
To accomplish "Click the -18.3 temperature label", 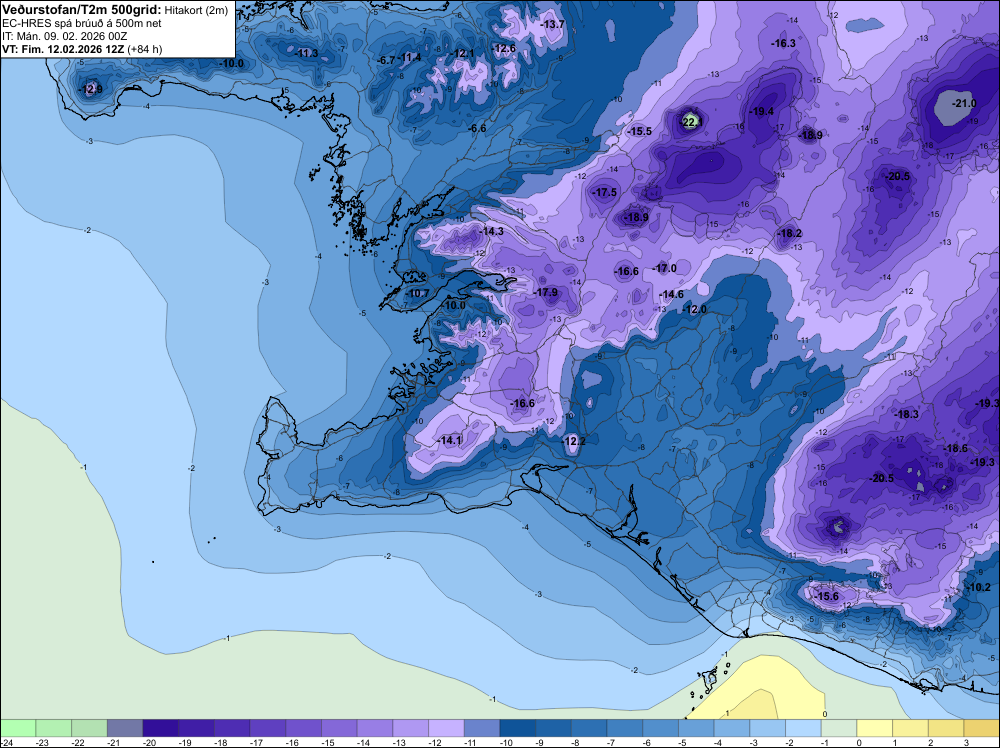I will (x=906, y=414).
